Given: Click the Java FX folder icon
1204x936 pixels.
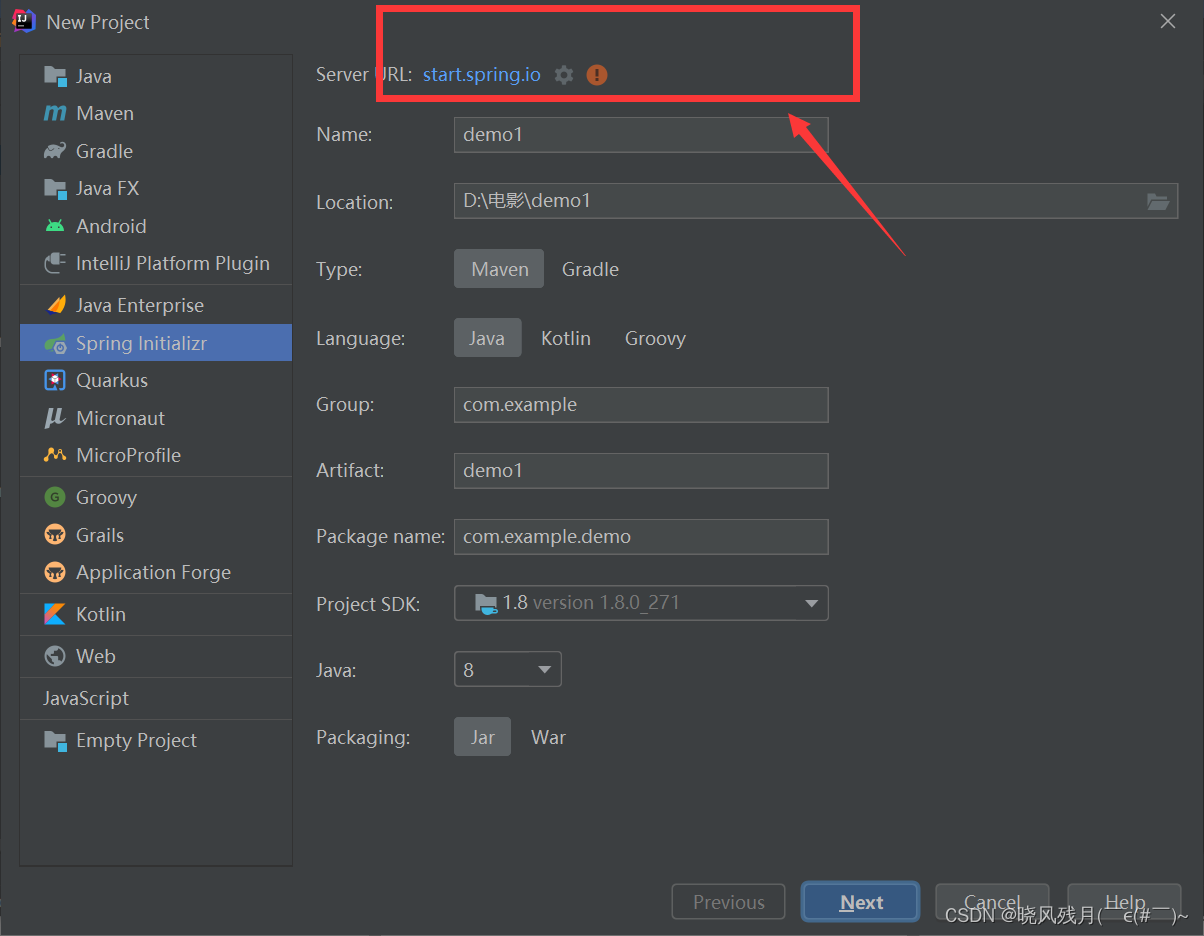Looking at the screenshot, I should 55,188.
